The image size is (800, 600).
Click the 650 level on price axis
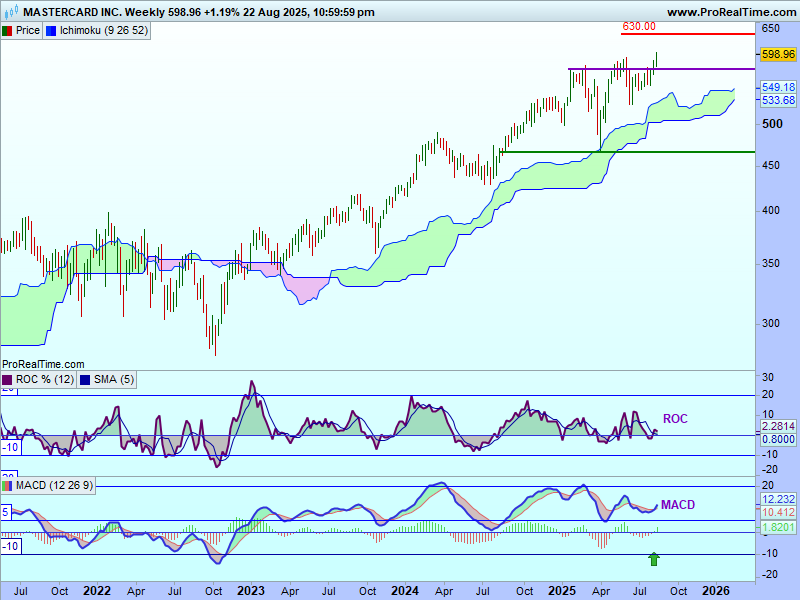coord(770,28)
